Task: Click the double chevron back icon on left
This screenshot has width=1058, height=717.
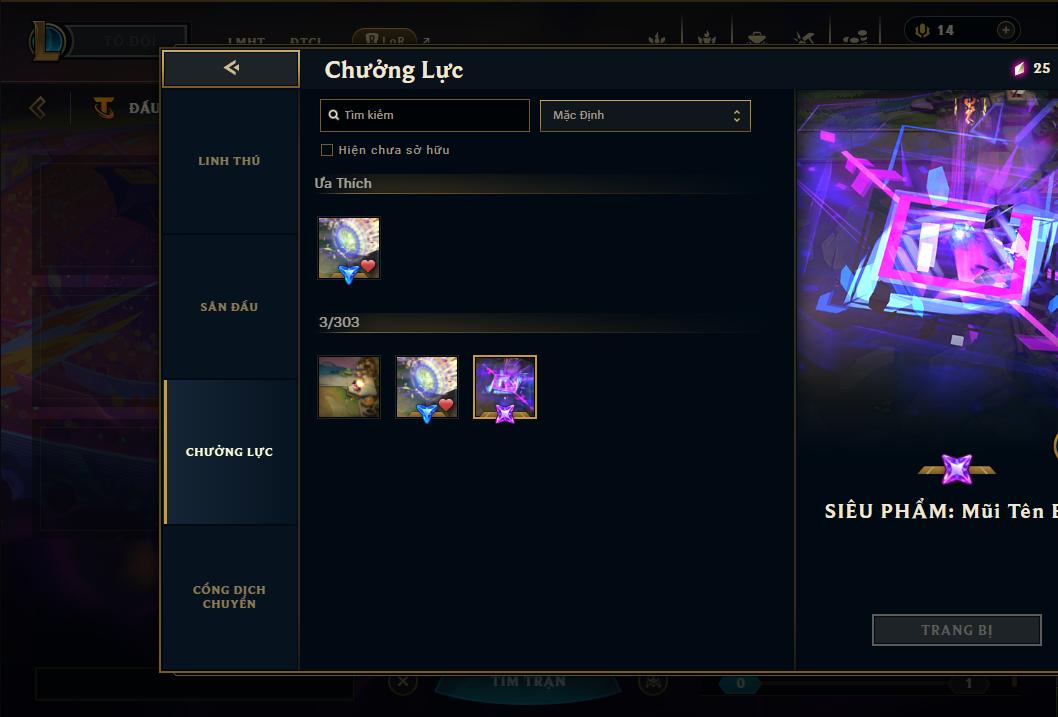Action: (x=38, y=107)
